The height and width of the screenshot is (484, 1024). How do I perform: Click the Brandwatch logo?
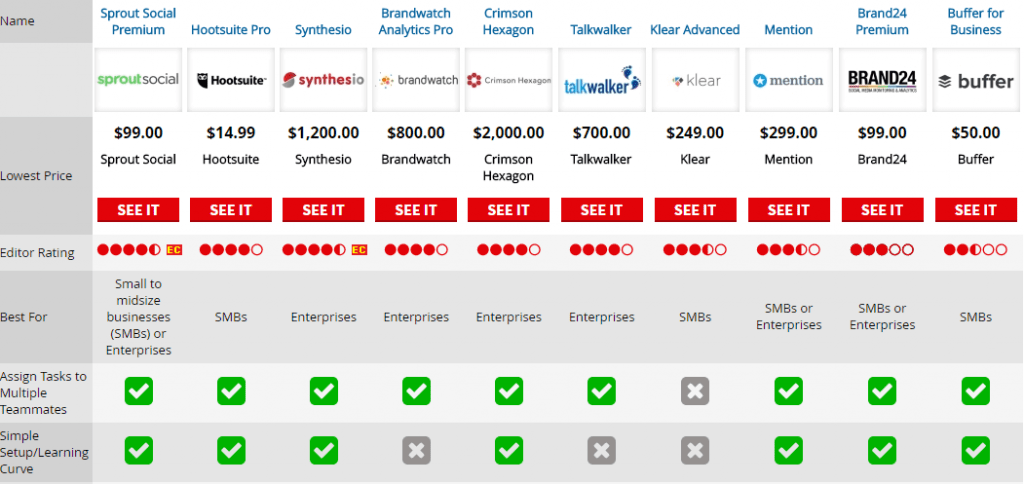(x=416, y=80)
